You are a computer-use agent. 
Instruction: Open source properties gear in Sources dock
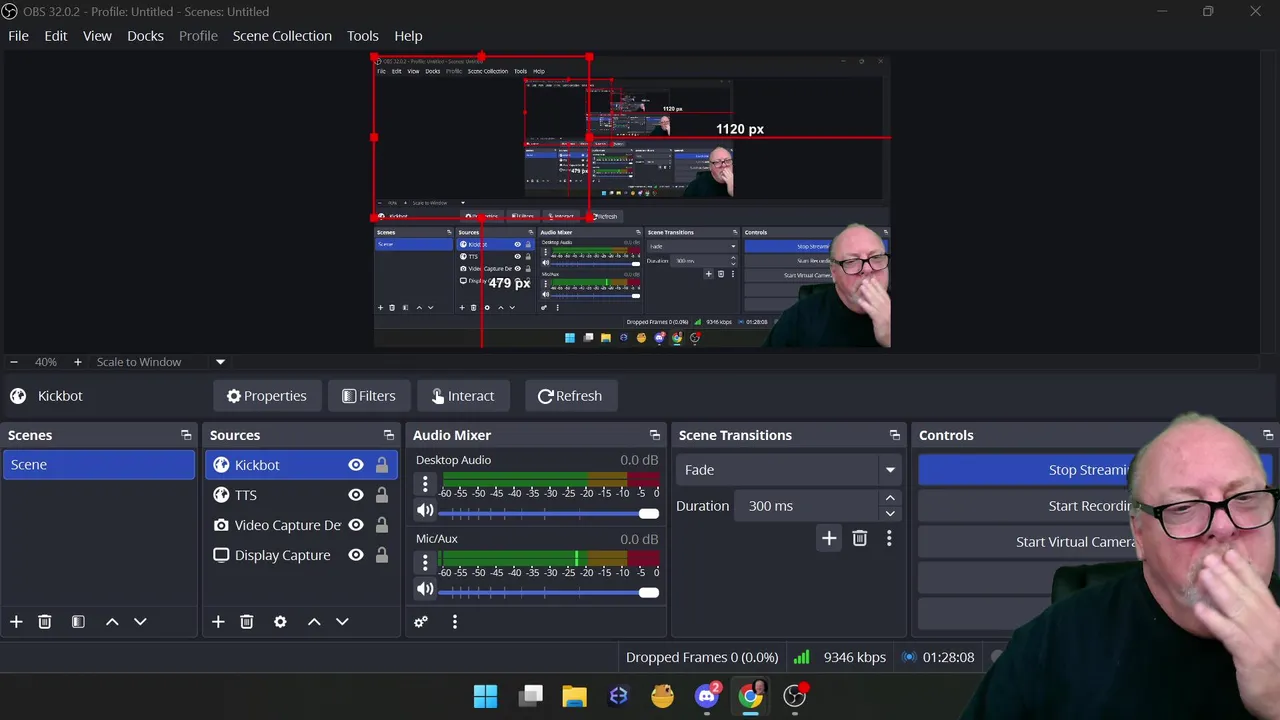280,622
